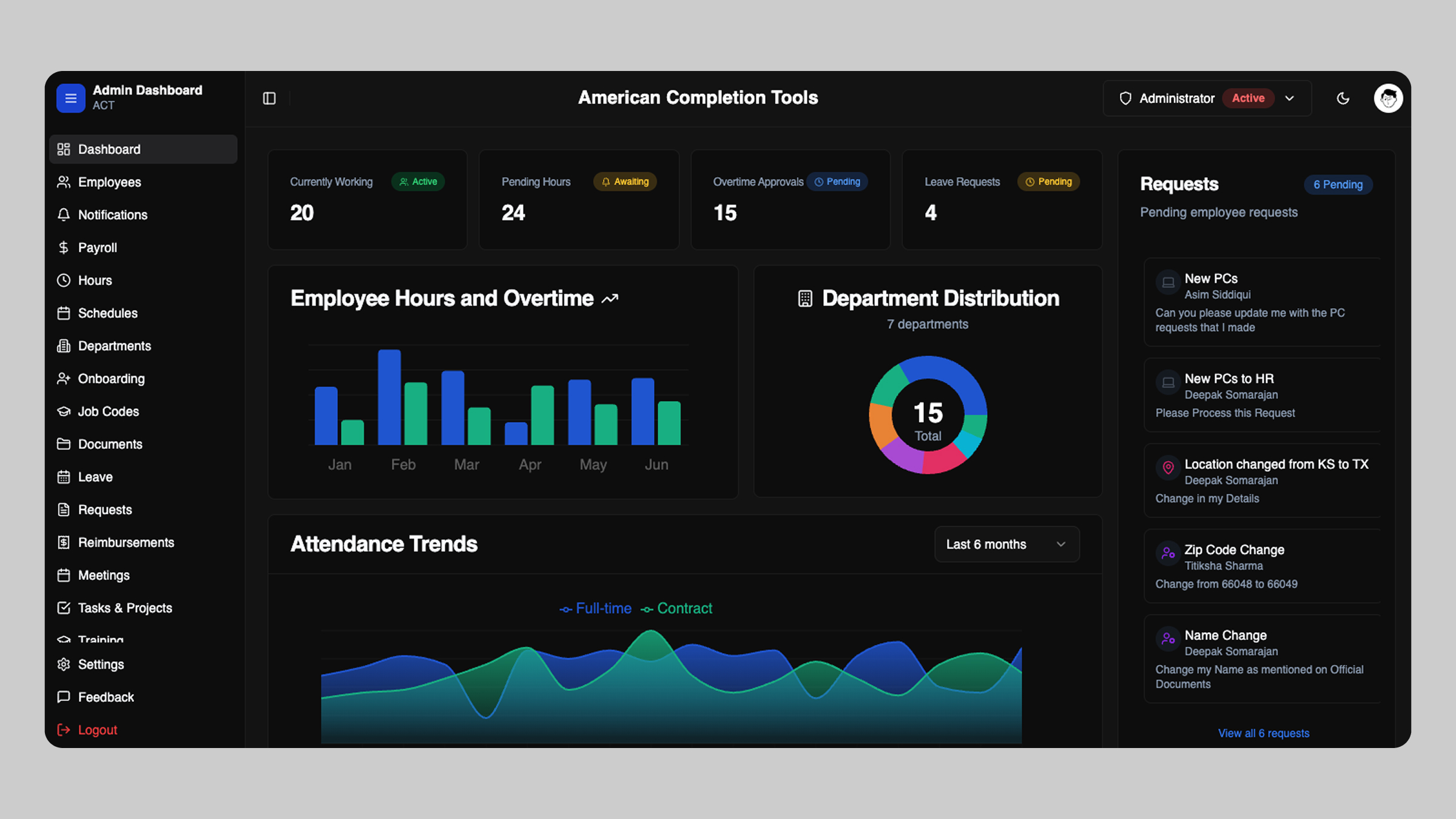Switch to the Dashboard menu item
The width and height of the screenshot is (1456, 819).
(x=109, y=149)
